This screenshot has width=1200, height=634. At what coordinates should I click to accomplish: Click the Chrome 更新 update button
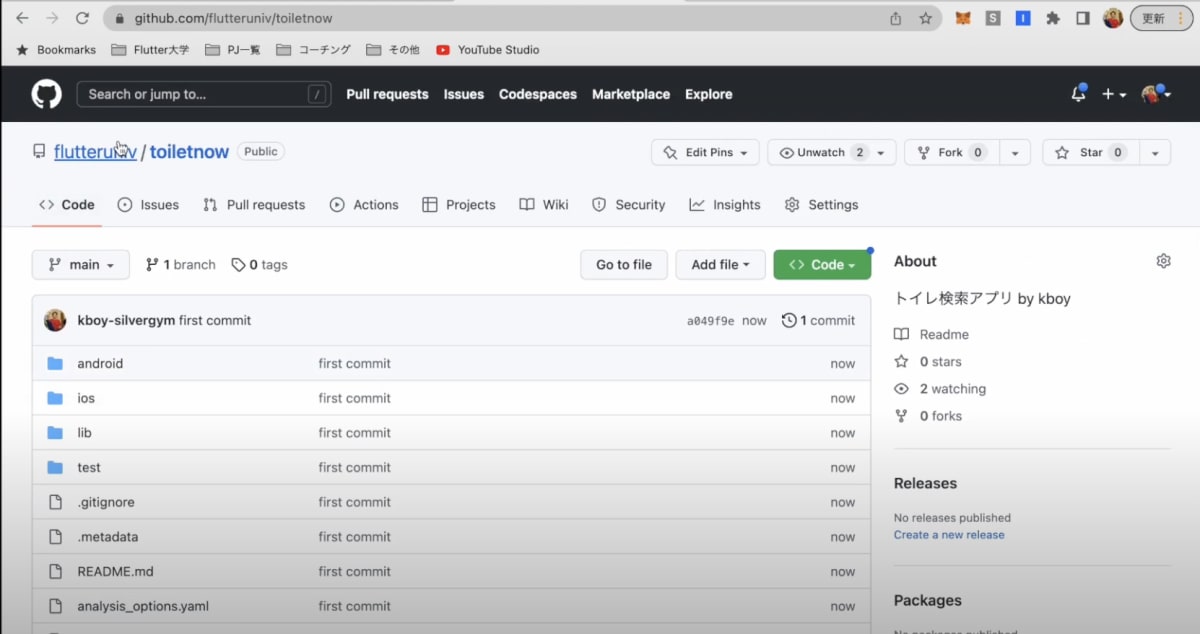[x=1162, y=18]
